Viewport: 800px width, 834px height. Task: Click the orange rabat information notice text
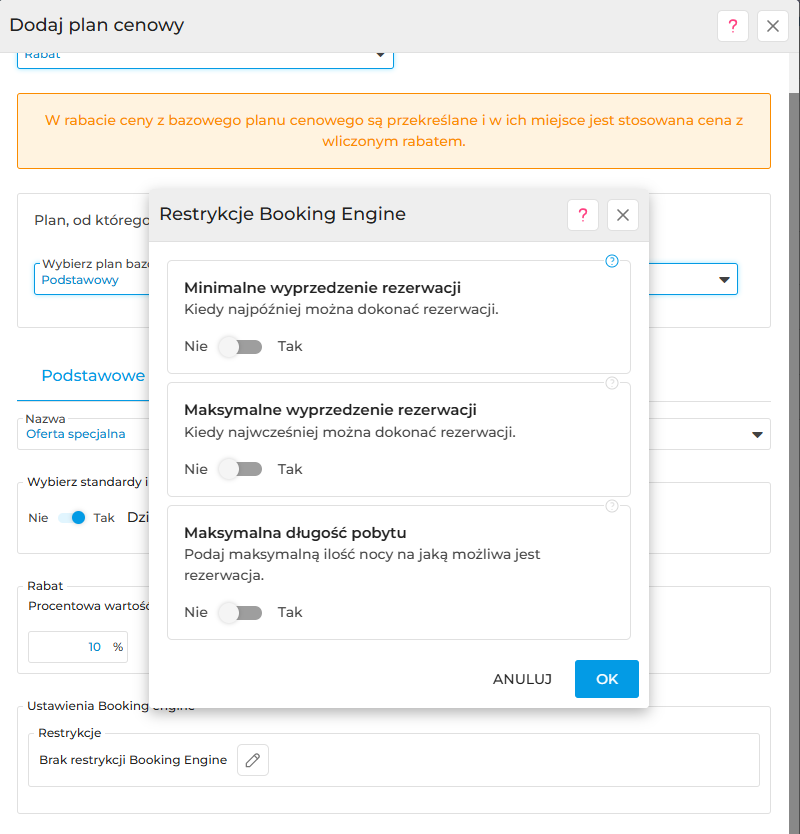pyautogui.click(x=394, y=131)
